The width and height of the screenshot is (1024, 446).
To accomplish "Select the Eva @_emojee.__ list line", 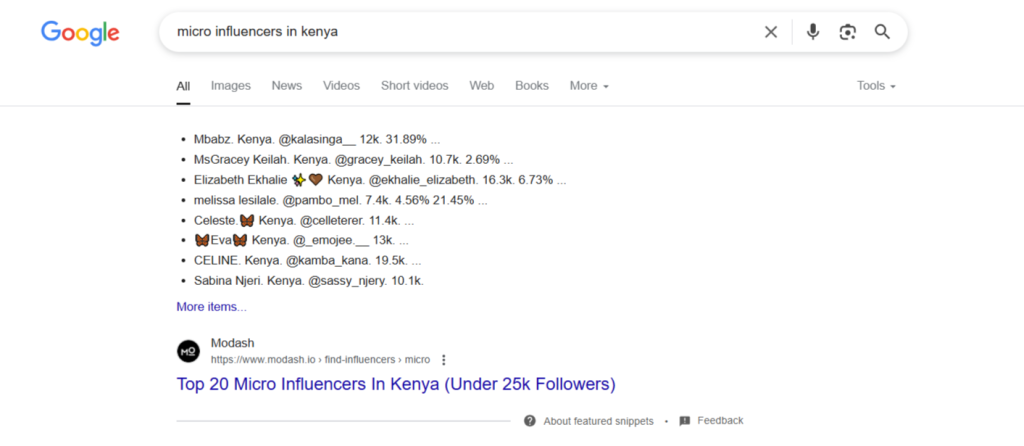I will point(301,240).
